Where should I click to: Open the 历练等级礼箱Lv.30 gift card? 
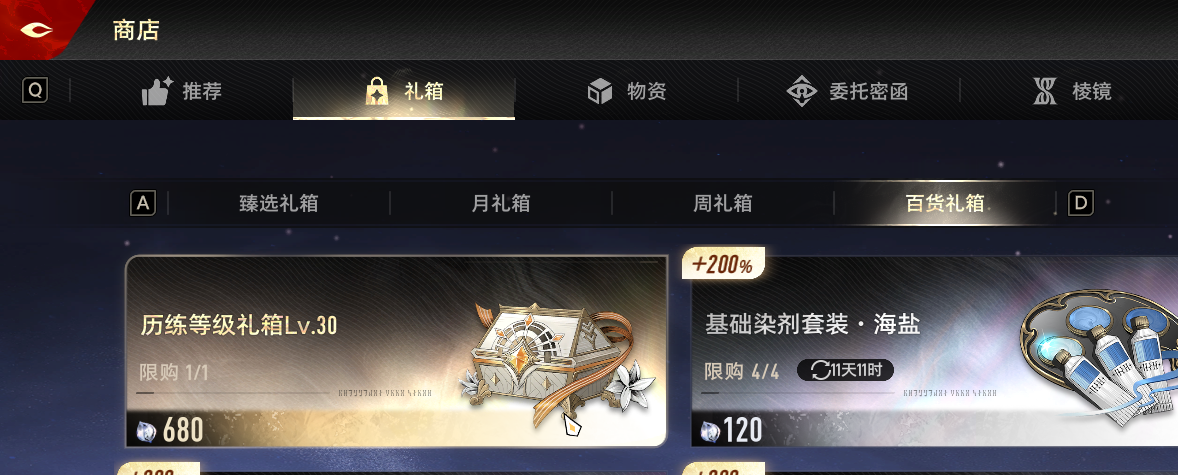(x=396, y=351)
